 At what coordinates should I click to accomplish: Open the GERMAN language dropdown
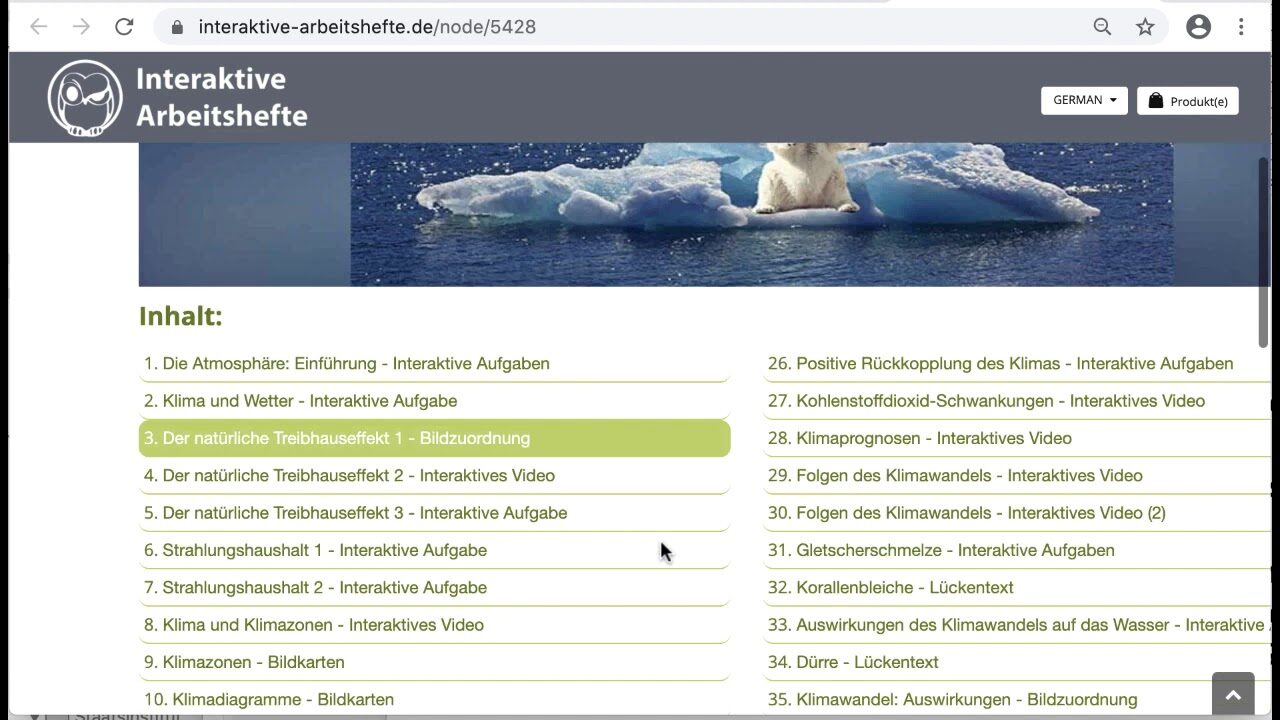point(1084,100)
